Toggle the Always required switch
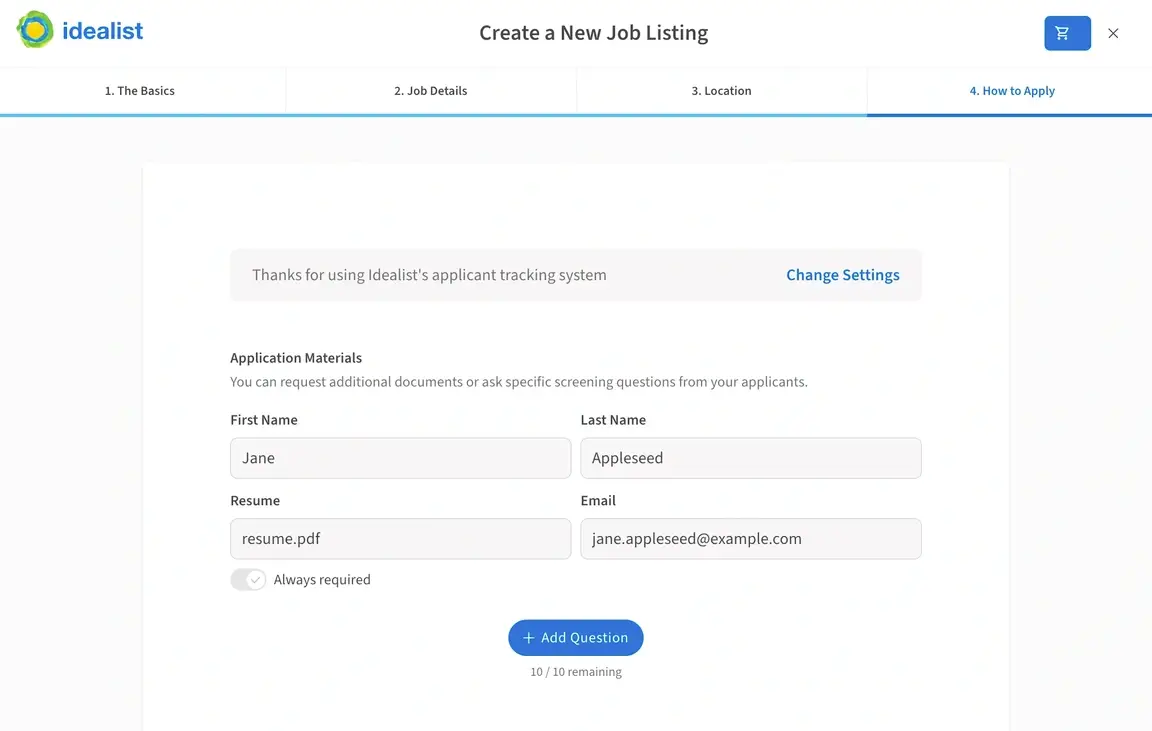The height and width of the screenshot is (731, 1152). coord(248,579)
